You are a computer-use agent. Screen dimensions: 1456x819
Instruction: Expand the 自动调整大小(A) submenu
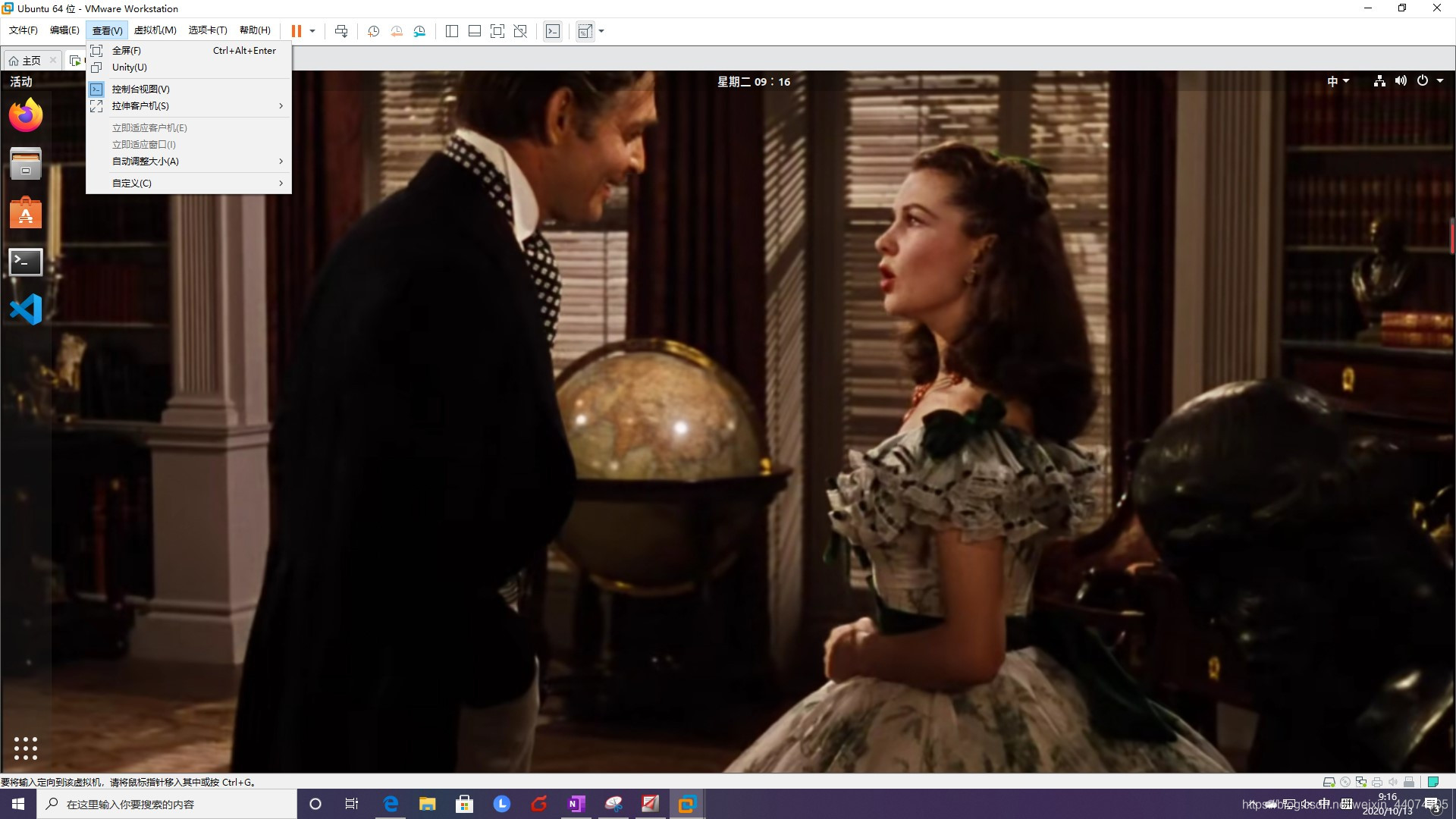(x=189, y=162)
